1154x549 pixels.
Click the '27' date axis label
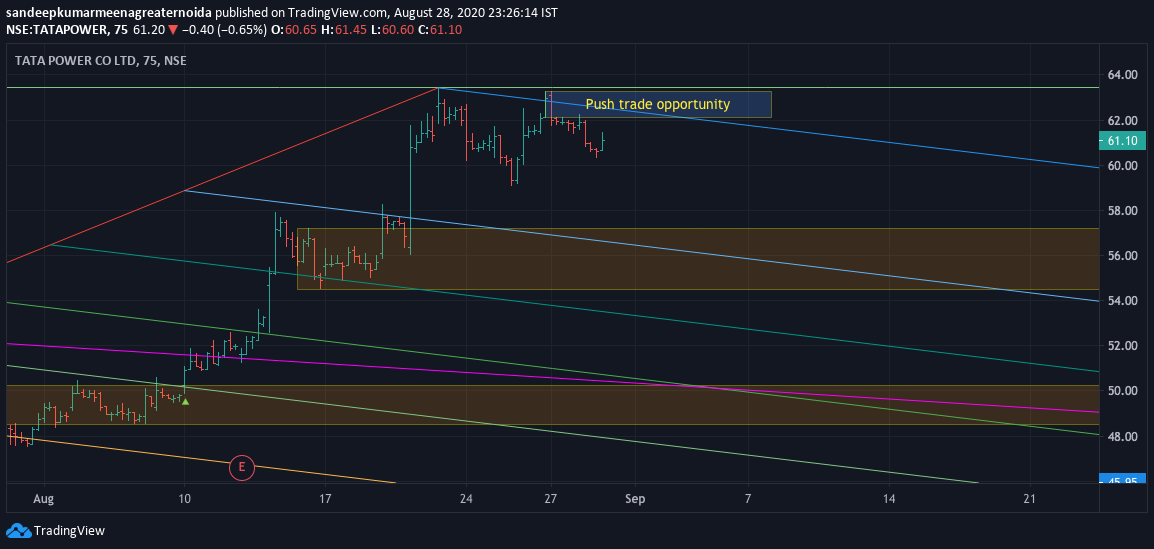click(551, 499)
